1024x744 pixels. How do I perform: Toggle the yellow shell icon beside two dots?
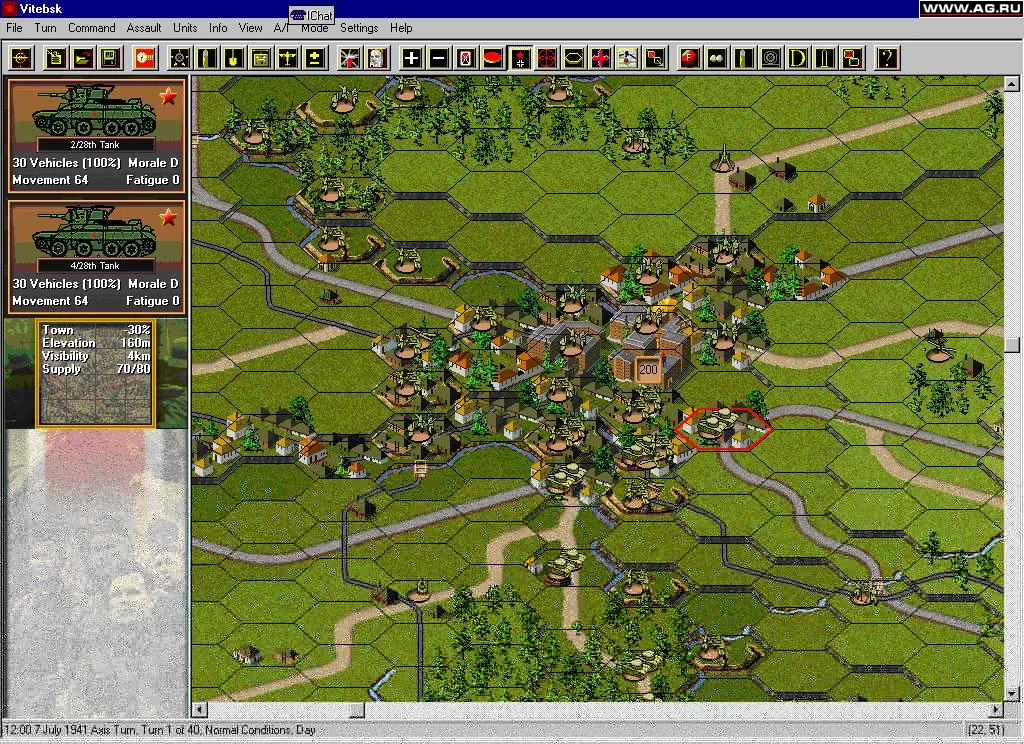click(743, 58)
